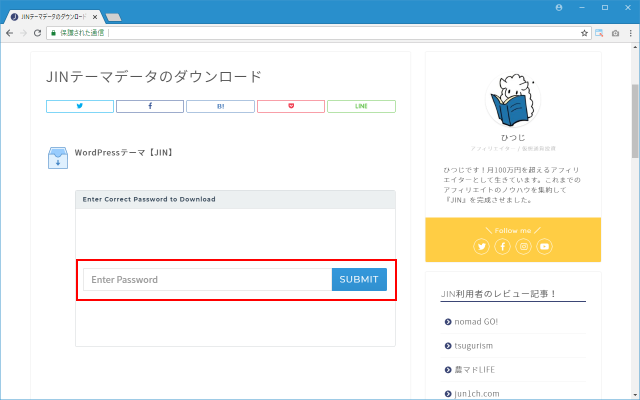The image size is (640, 400).
Task: Click the camera extension icon
Action: (x=616, y=33)
